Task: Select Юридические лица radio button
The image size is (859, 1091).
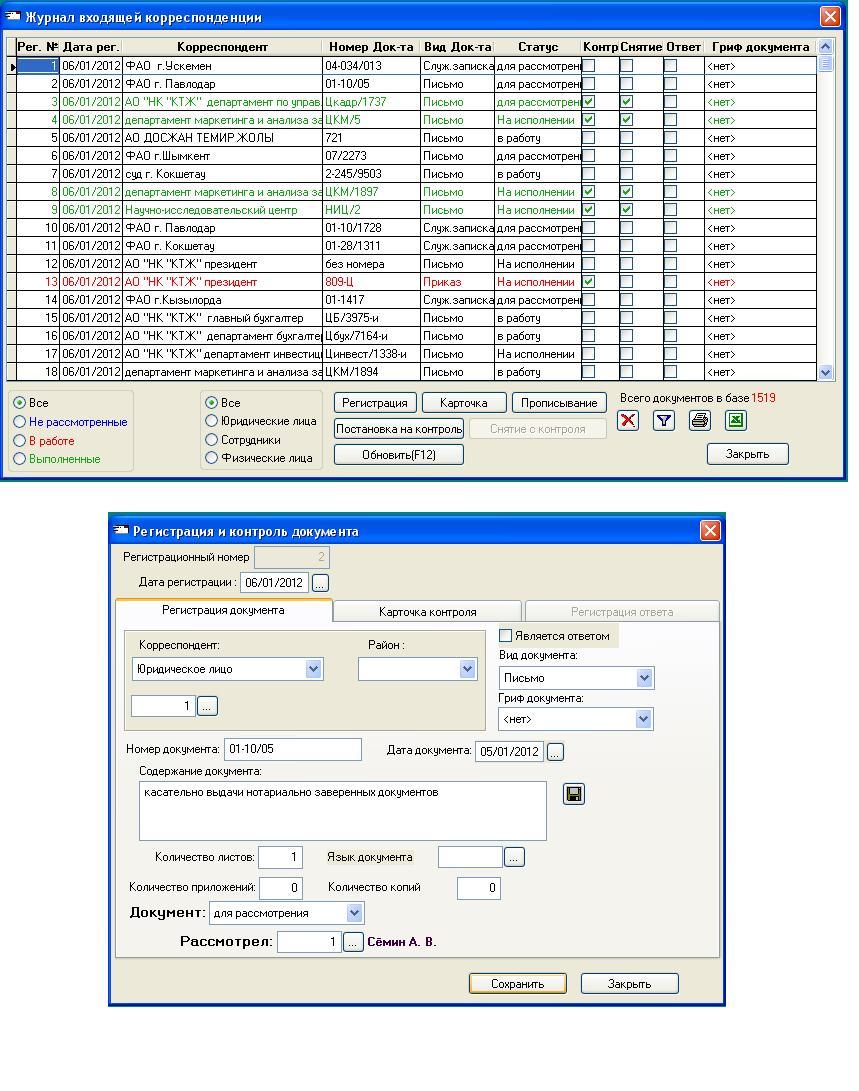Action: [x=211, y=421]
